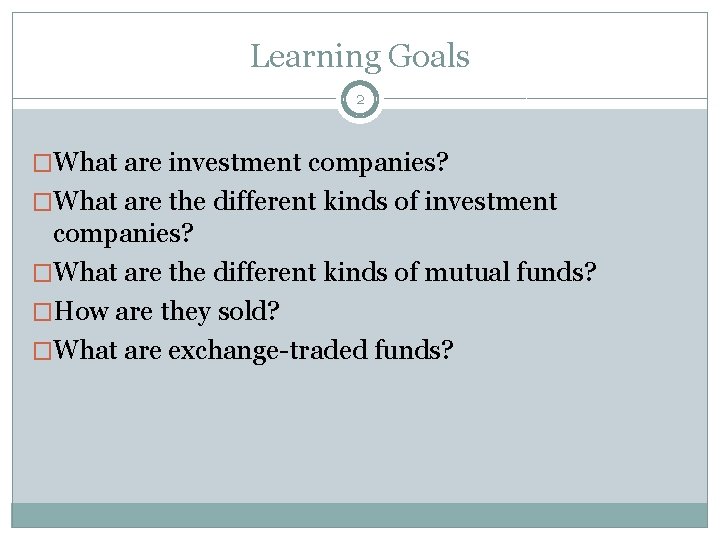Click the white title band beside the heading
Viewport: 720px width, 540px height.
600,57
